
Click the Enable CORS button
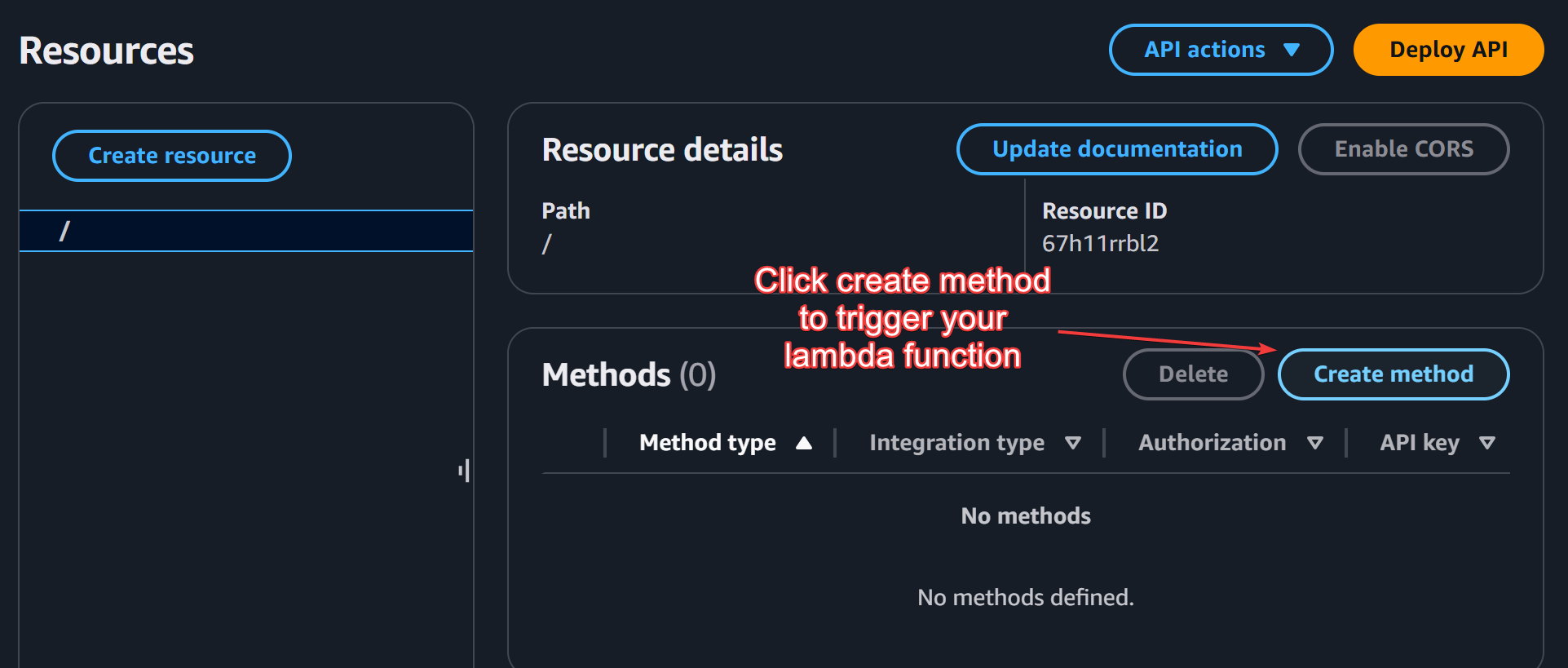point(1403,149)
